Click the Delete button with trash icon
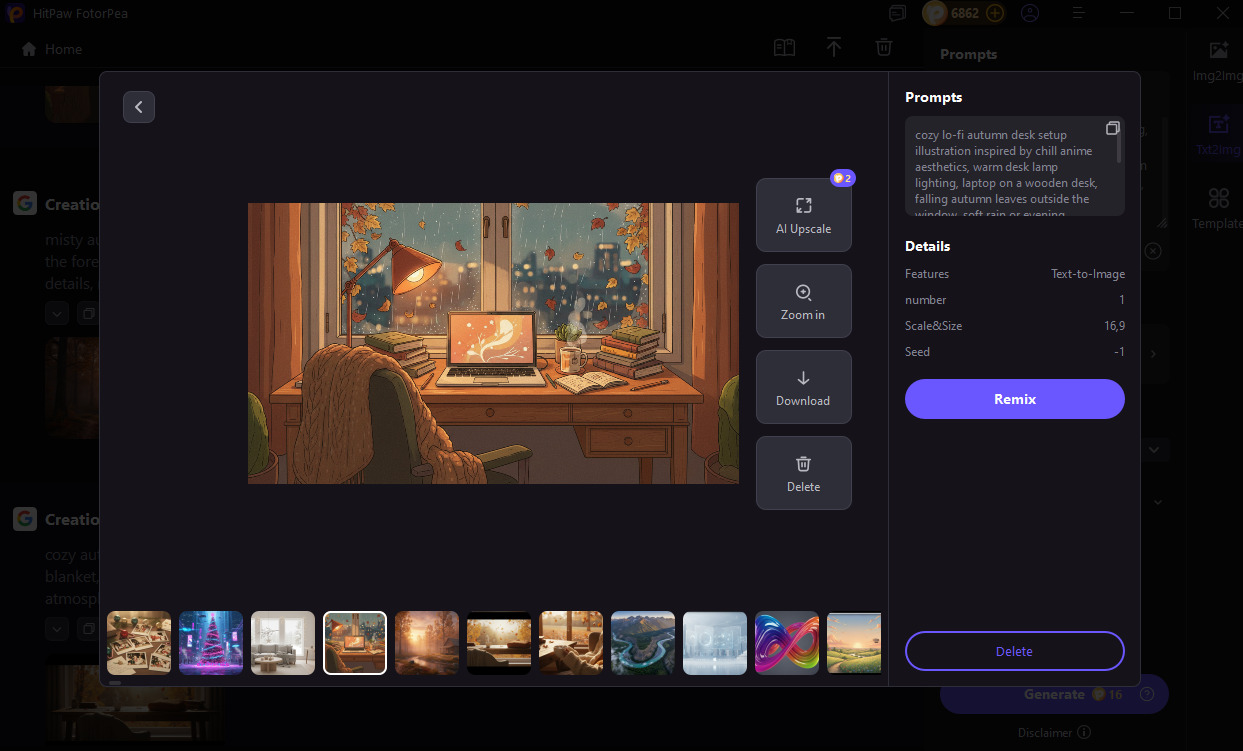The height and width of the screenshot is (751, 1243). tap(803, 473)
